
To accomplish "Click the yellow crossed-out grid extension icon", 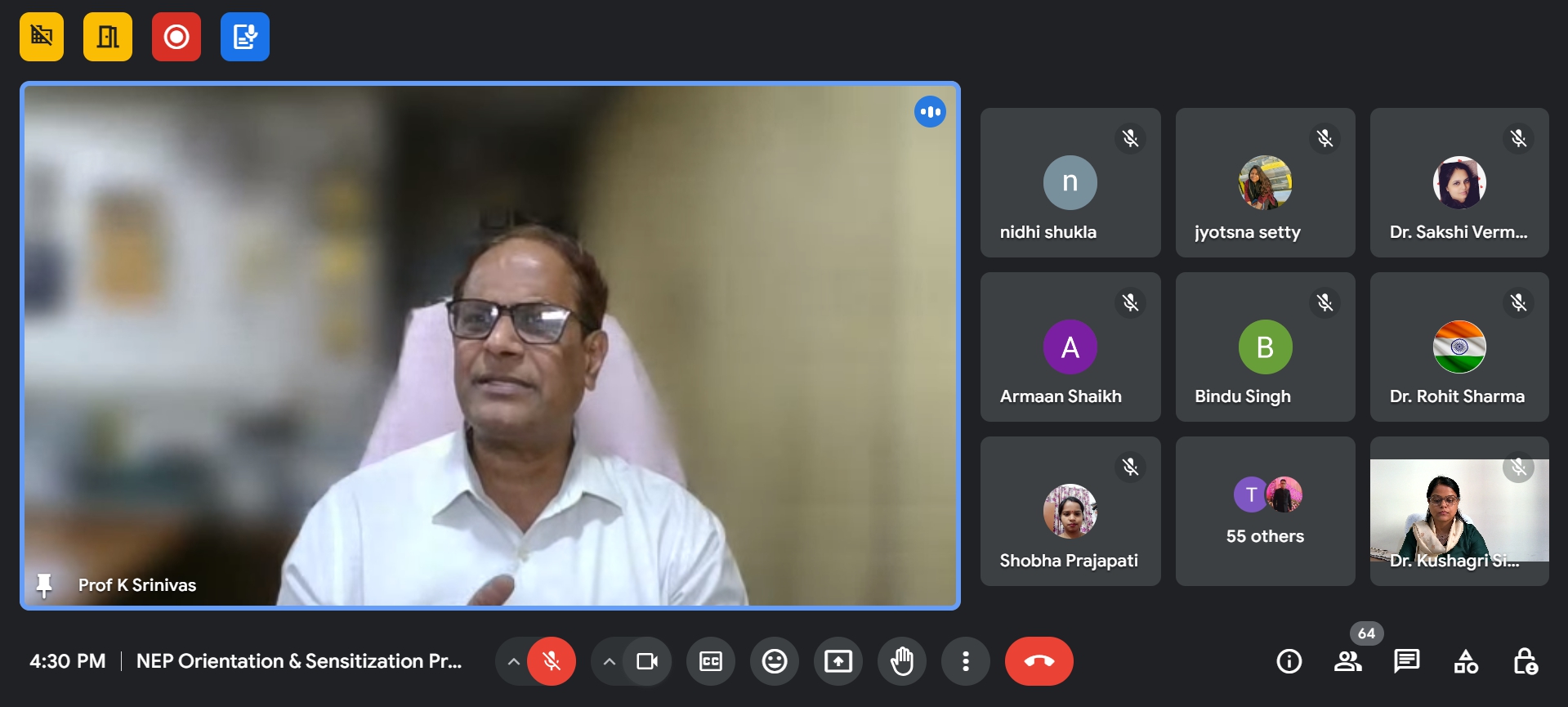I will tap(42, 37).
